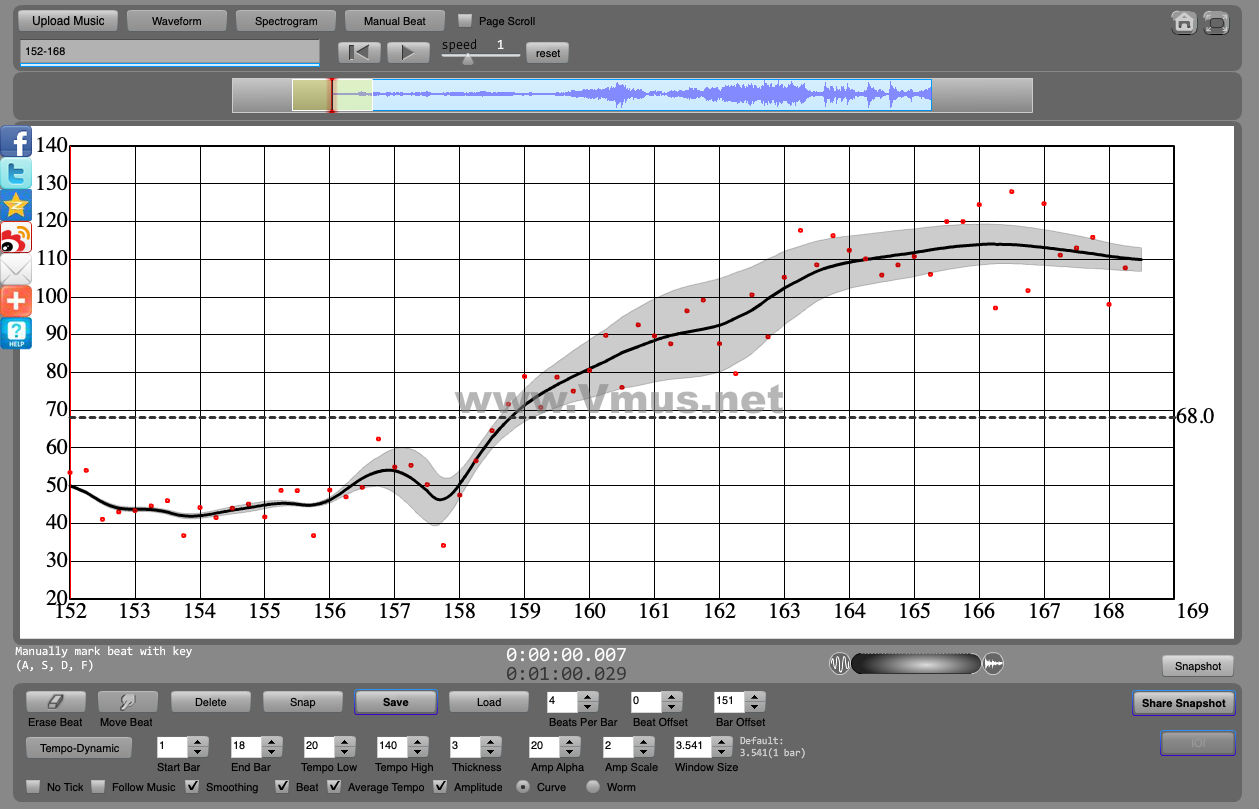
Task: Click the home icon at top right
Action: [1183, 22]
